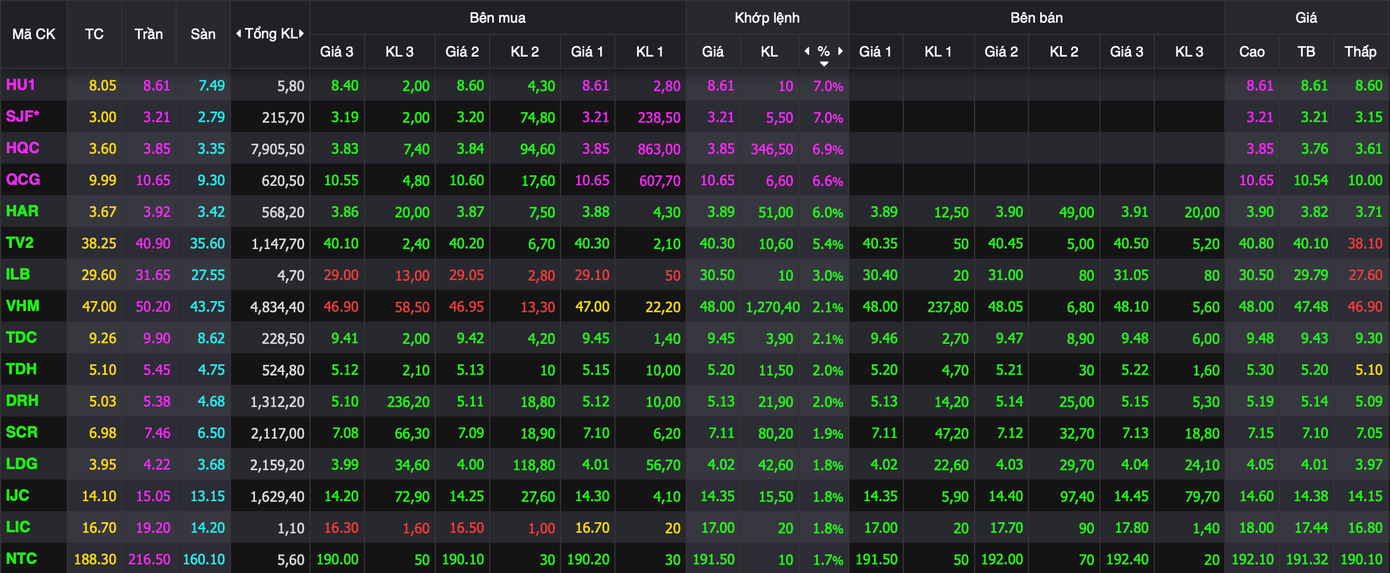The height and width of the screenshot is (573, 1390).
Task: Click the sort-descending arrow under % header
Action: (x=824, y=64)
